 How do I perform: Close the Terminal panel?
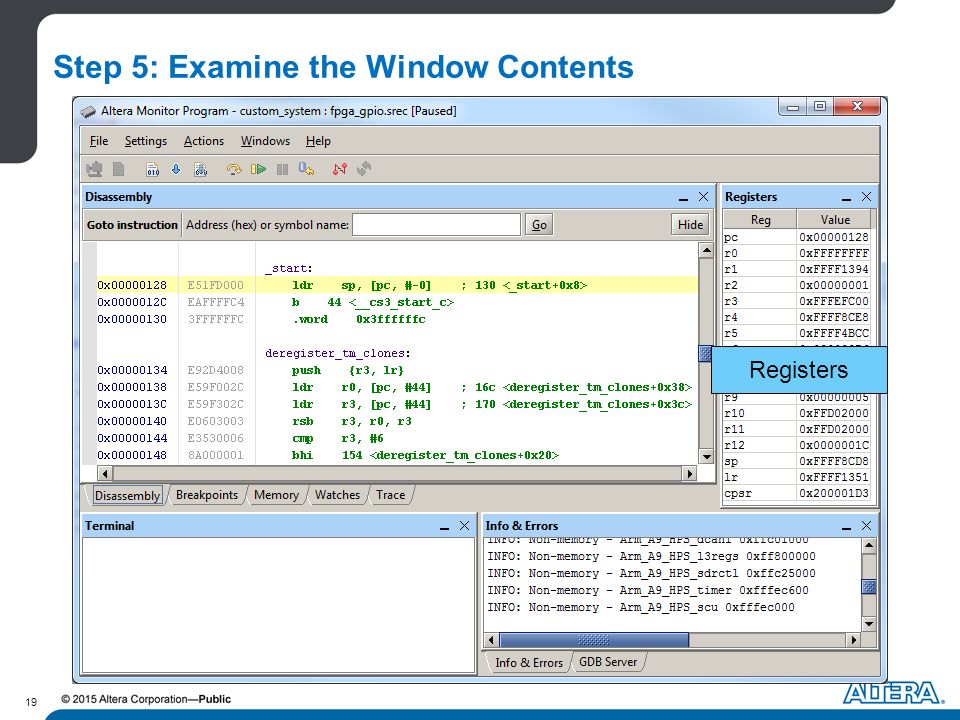(x=465, y=525)
